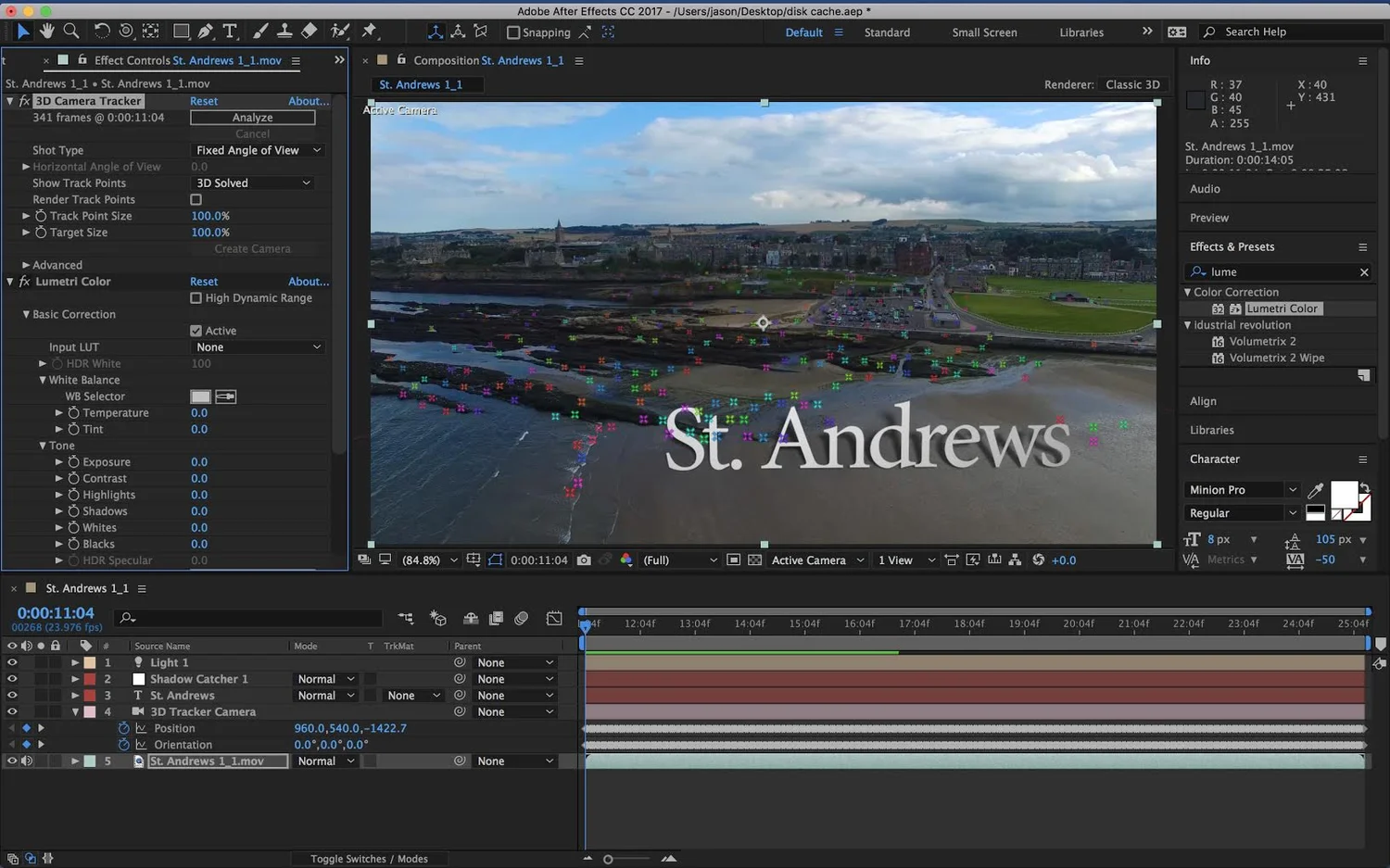Screen dimensions: 1390x868
Task: Enable the Snapping checkbox in the toolbar
Action: 512,31
